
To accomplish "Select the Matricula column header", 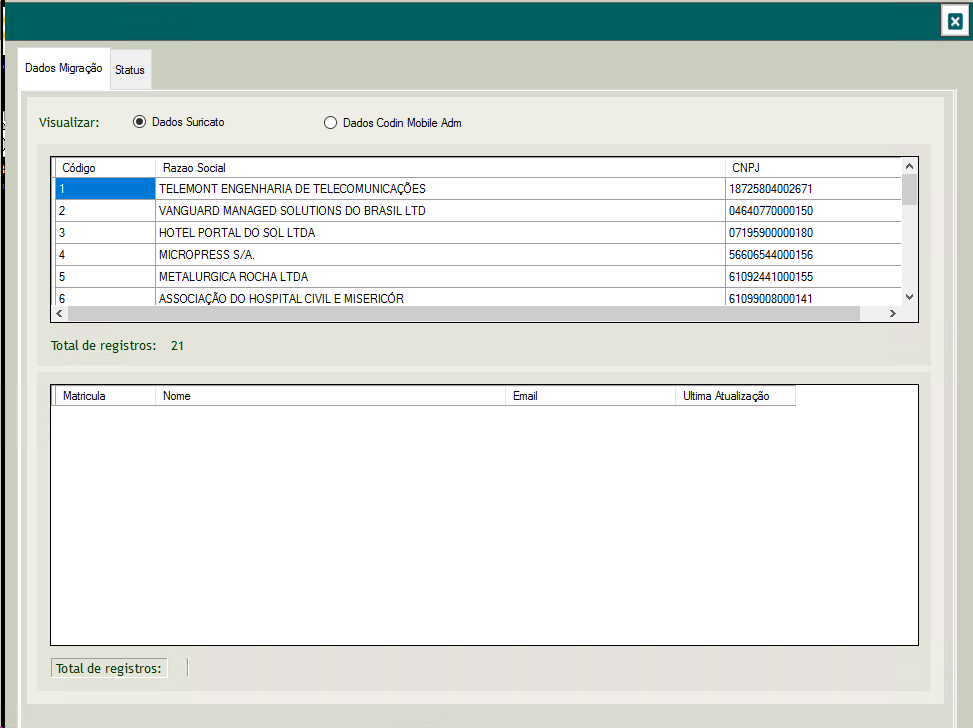I will [x=105, y=396].
